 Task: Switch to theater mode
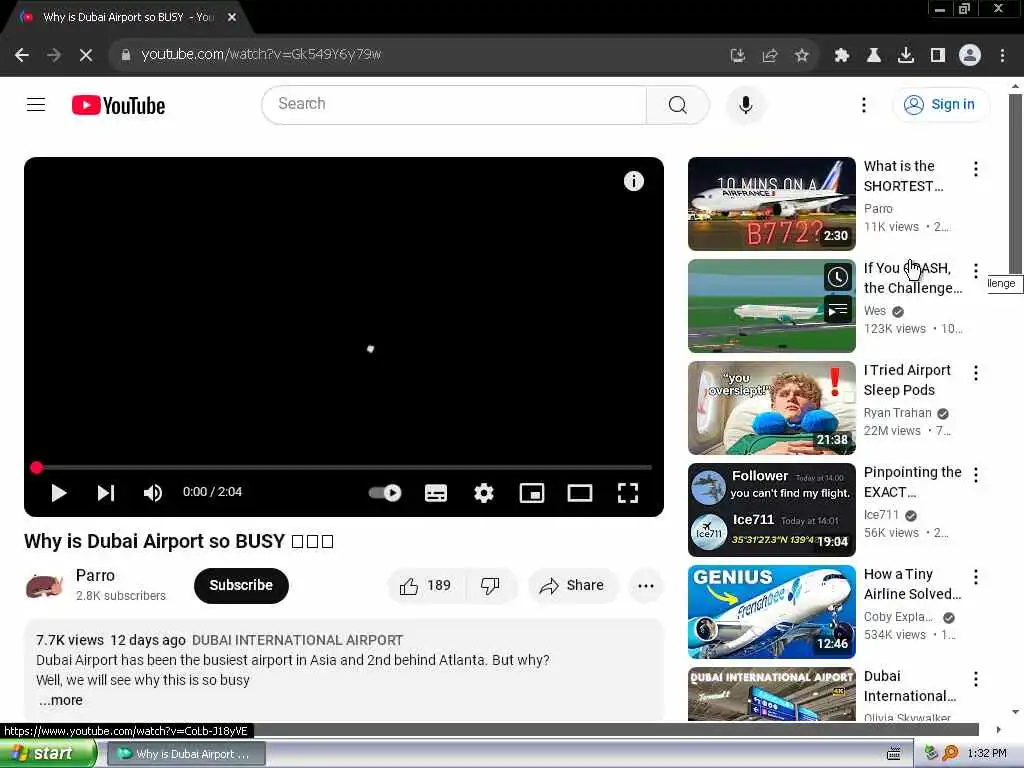[x=579, y=493]
